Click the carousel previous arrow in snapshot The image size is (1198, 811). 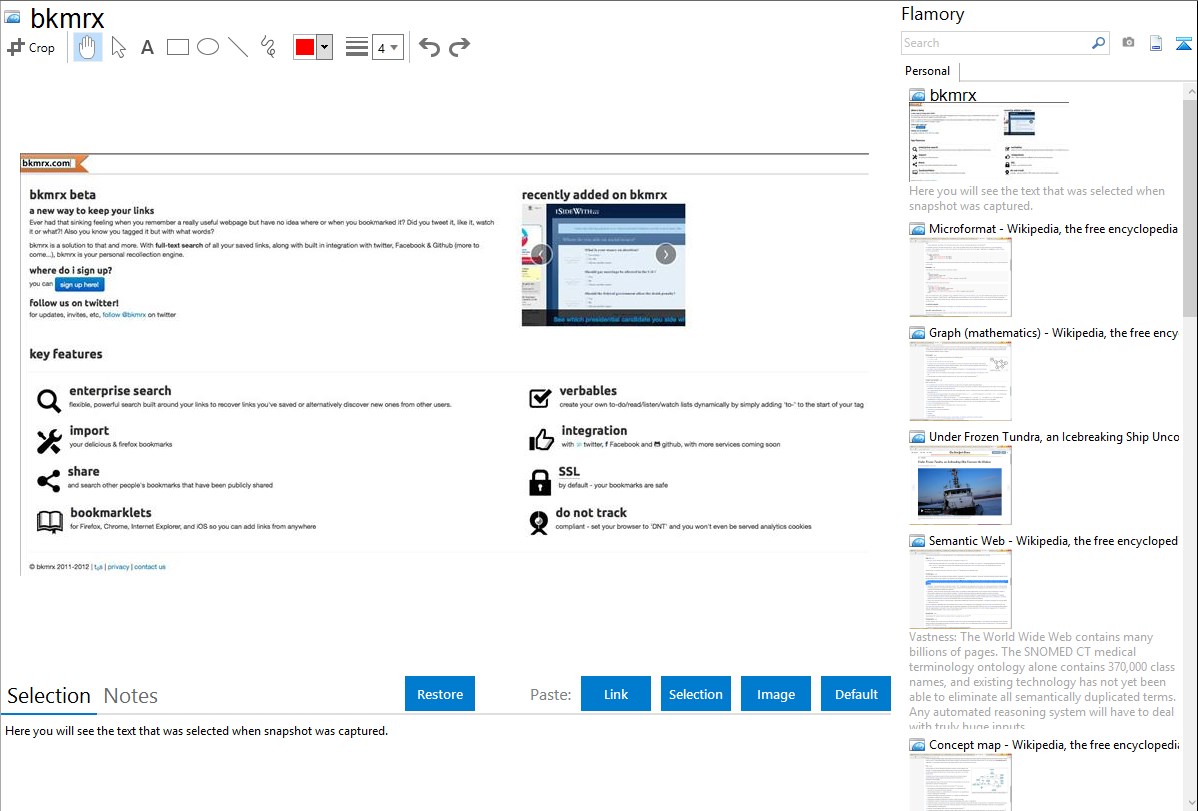[541, 255]
